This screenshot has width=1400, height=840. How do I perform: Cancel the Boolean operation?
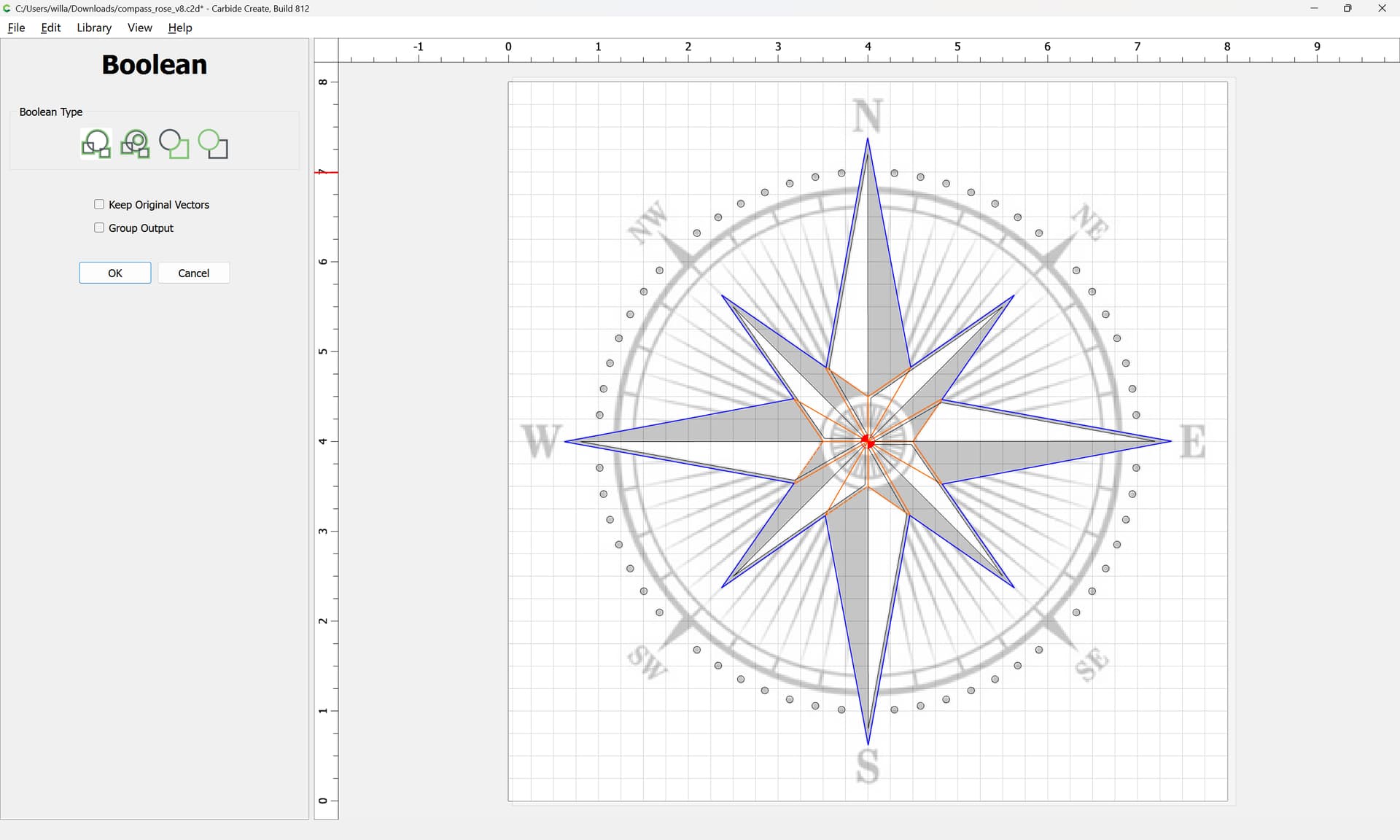pyautogui.click(x=193, y=273)
